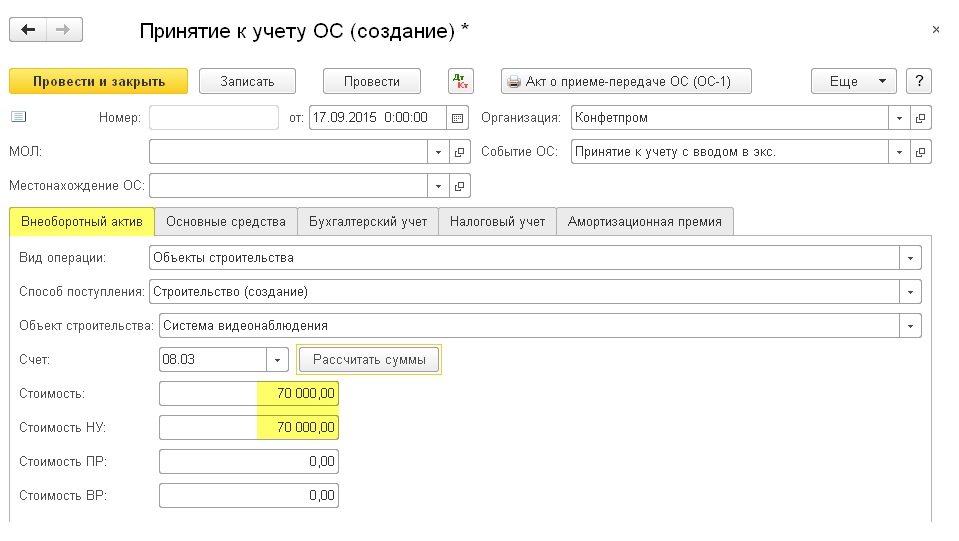Click the Номер input field
Viewport: 959px width, 541px height.
(213, 118)
